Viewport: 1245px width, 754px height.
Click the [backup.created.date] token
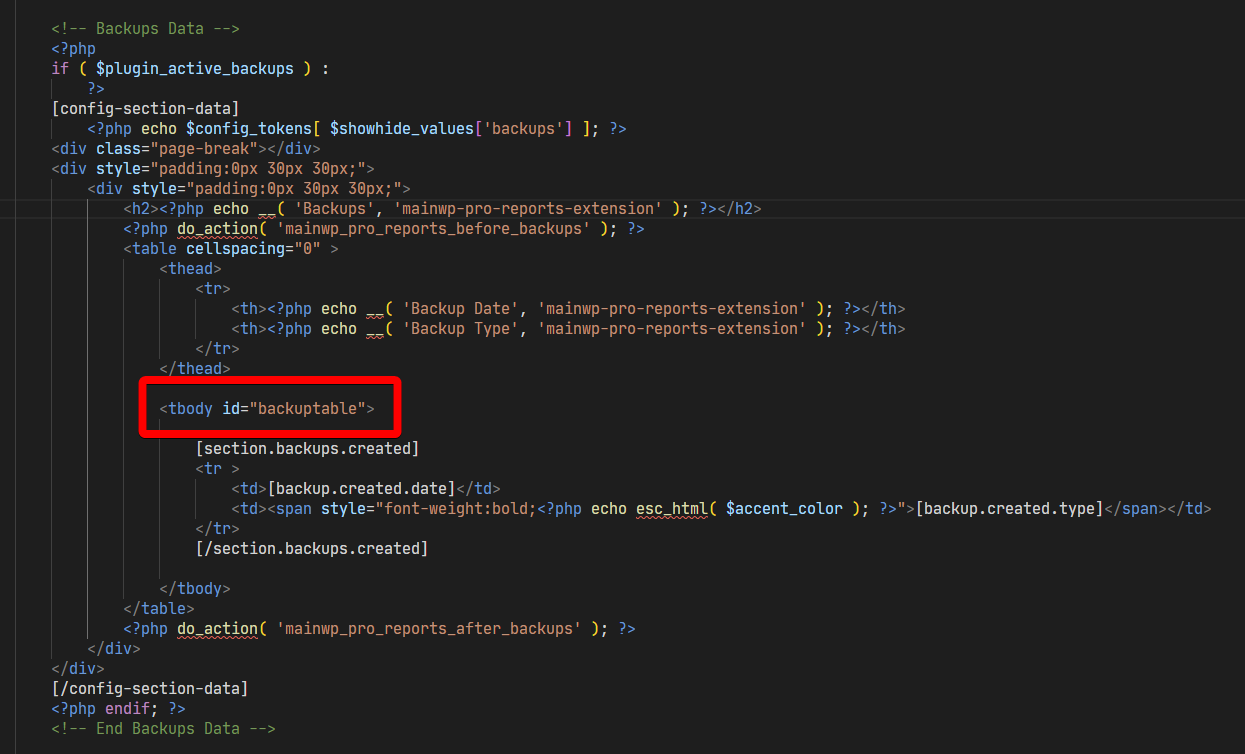click(361, 488)
